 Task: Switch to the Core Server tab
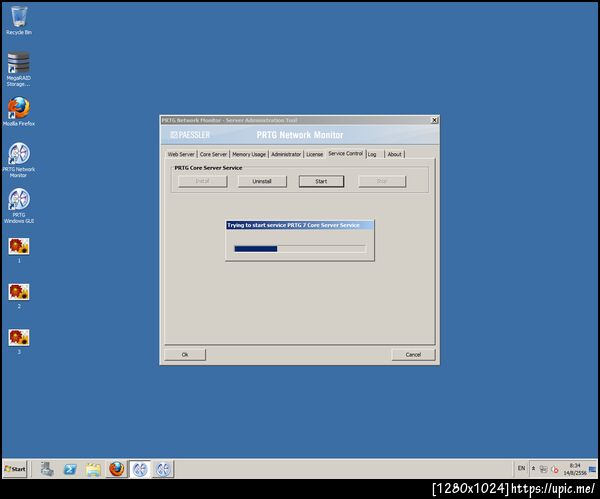[x=213, y=154]
